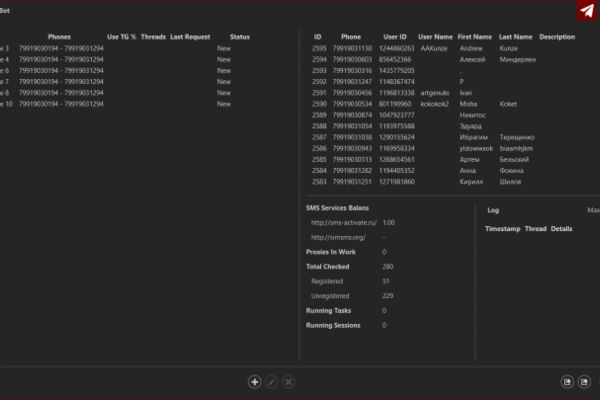Click the Phone column header in results table

[351, 37]
